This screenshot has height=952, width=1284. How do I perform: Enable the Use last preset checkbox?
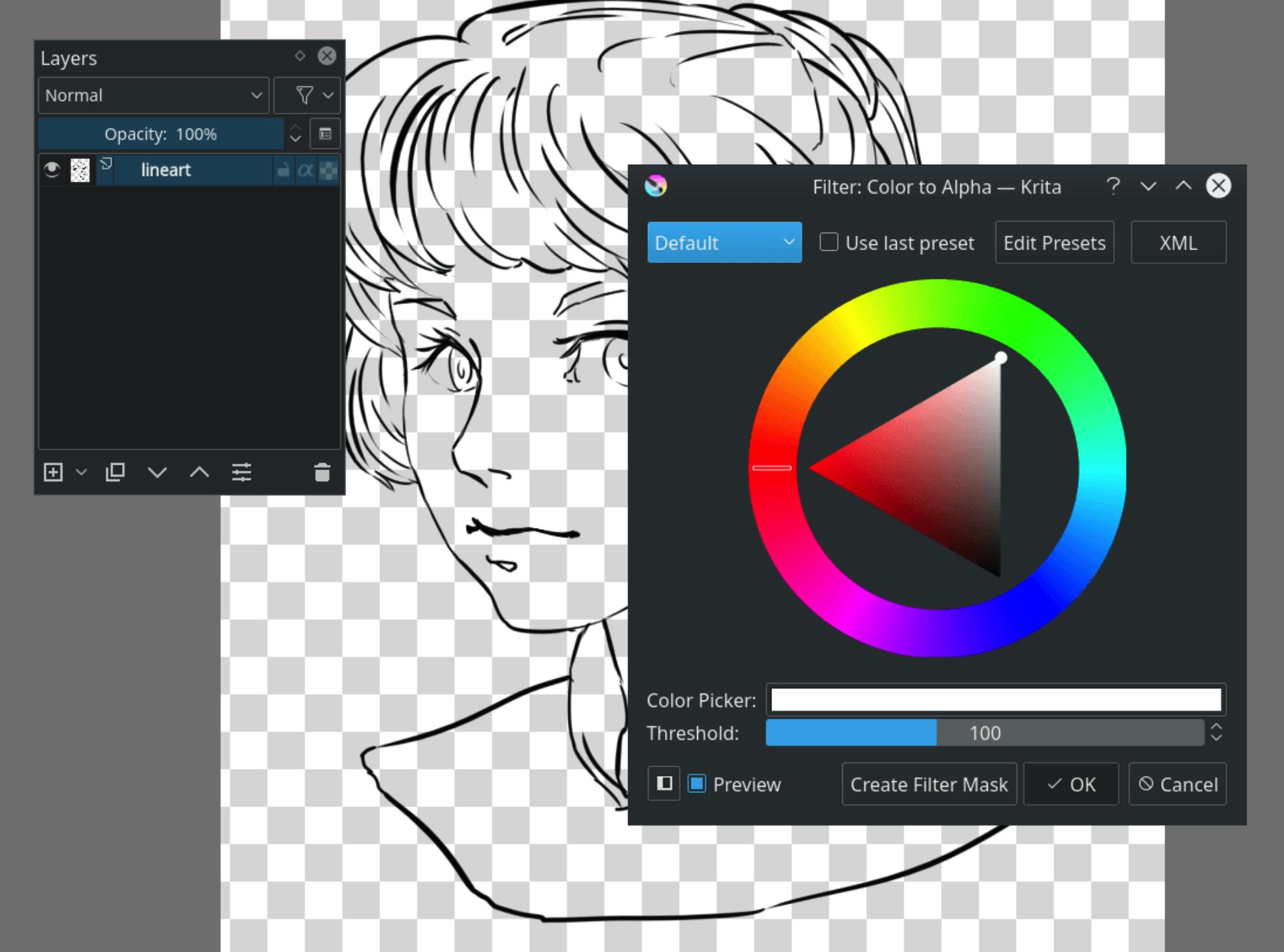point(829,242)
